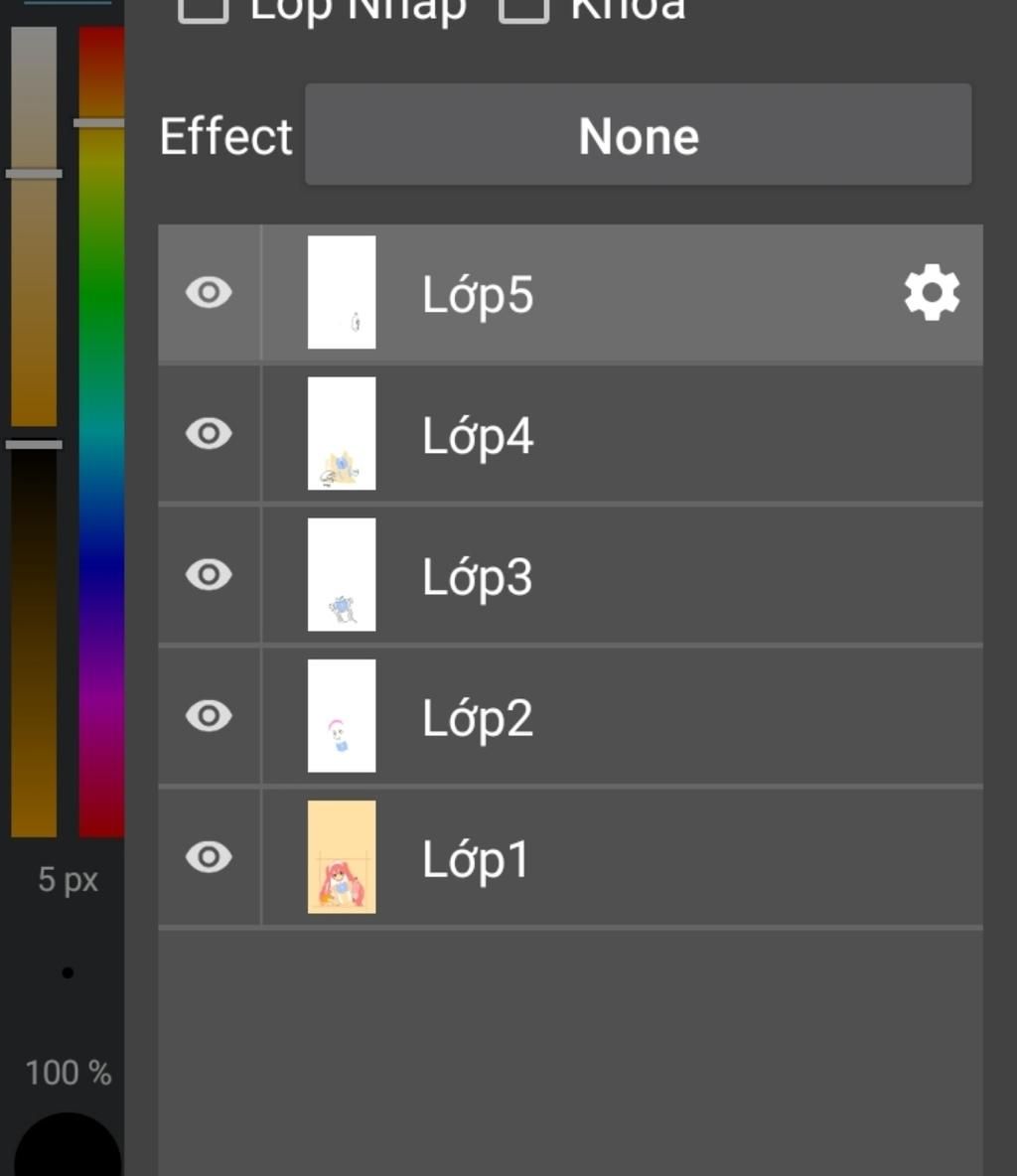
Task: Click the brown saturation slider bar
Action: [34, 431]
